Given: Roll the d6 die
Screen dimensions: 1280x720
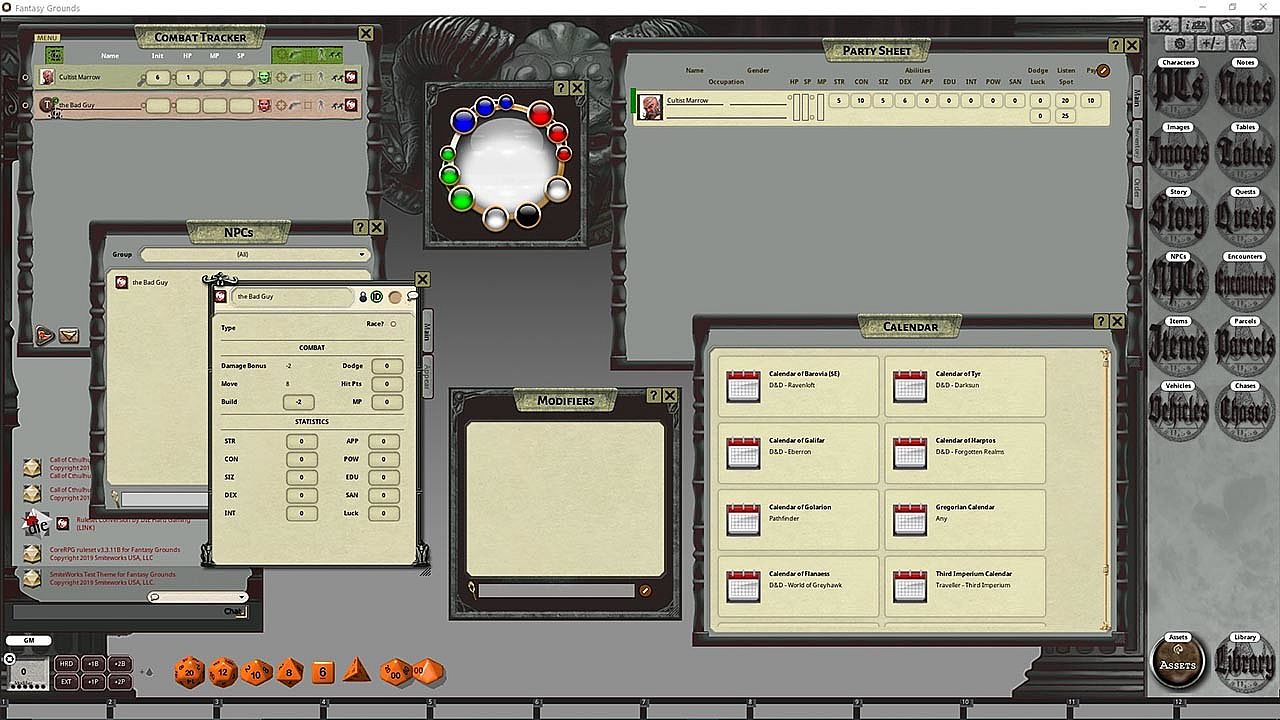Looking at the screenshot, I should coord(322,673).
